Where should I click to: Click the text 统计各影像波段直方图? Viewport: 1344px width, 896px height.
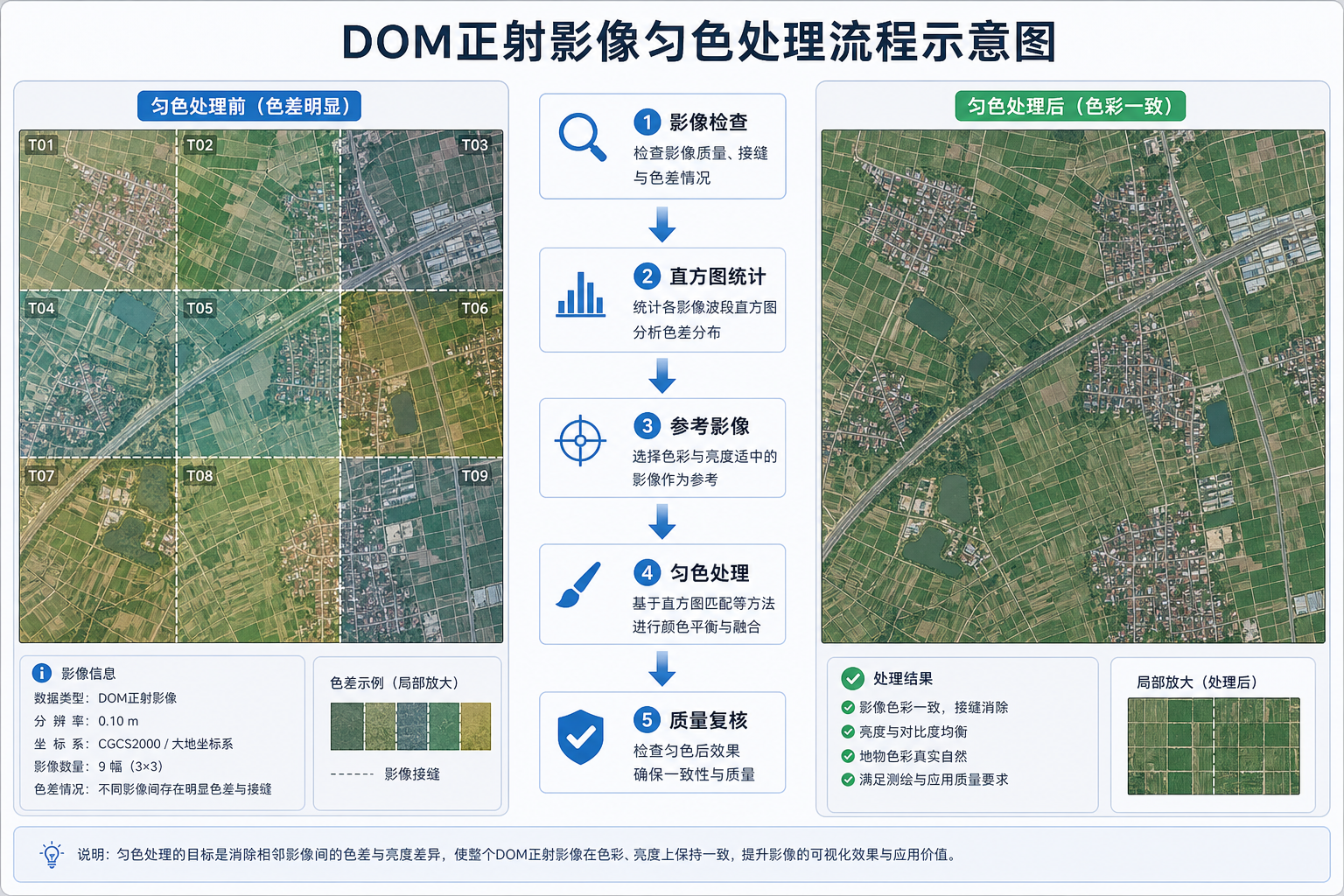pos(705,307)
